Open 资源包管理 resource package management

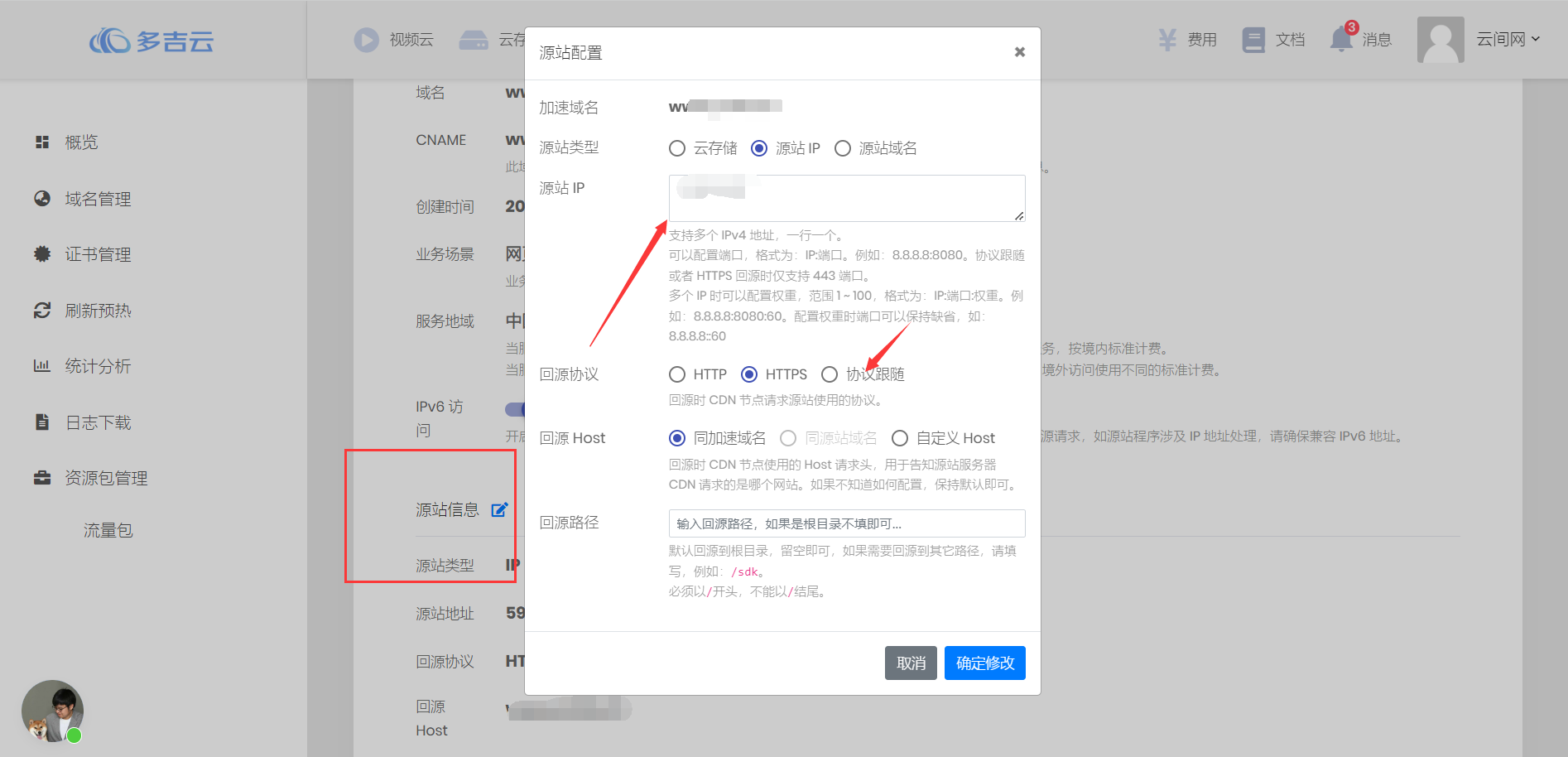(106, 477)
